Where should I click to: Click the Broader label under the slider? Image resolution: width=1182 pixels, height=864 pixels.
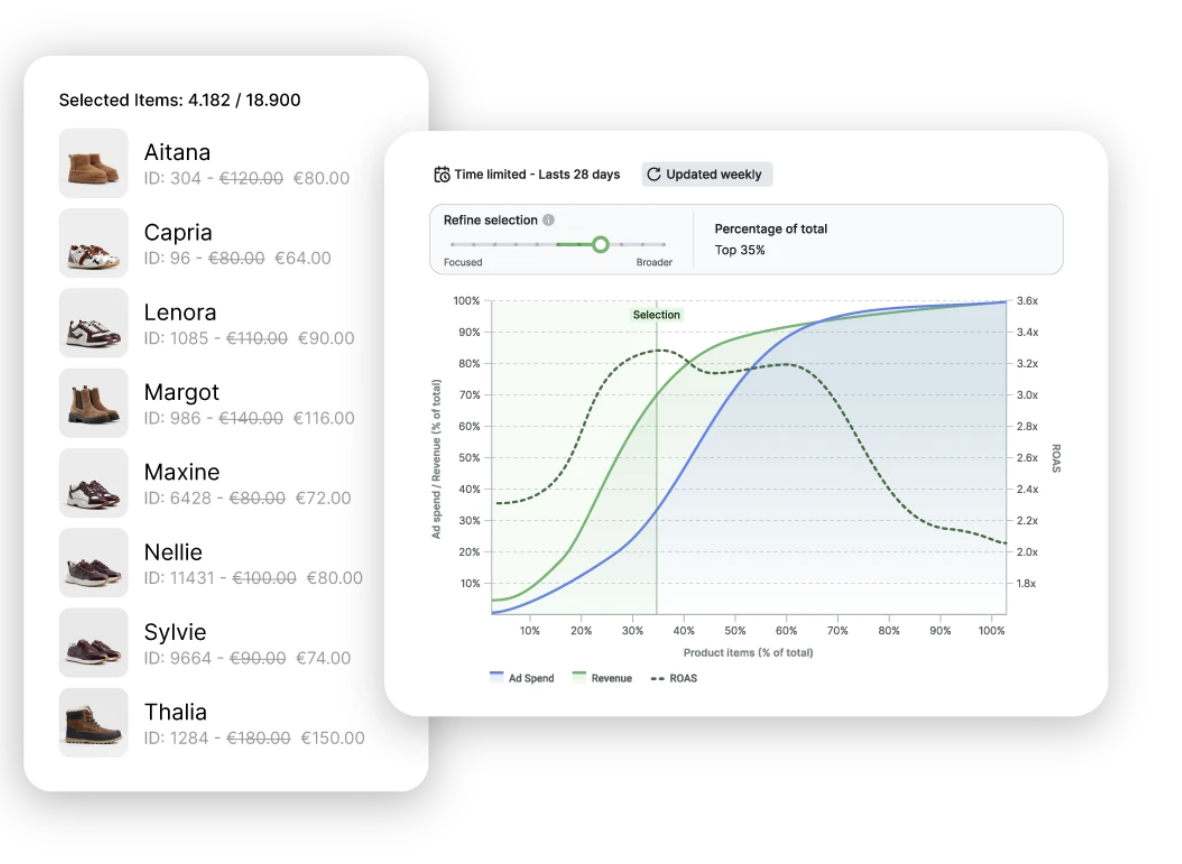click(654, 263)
